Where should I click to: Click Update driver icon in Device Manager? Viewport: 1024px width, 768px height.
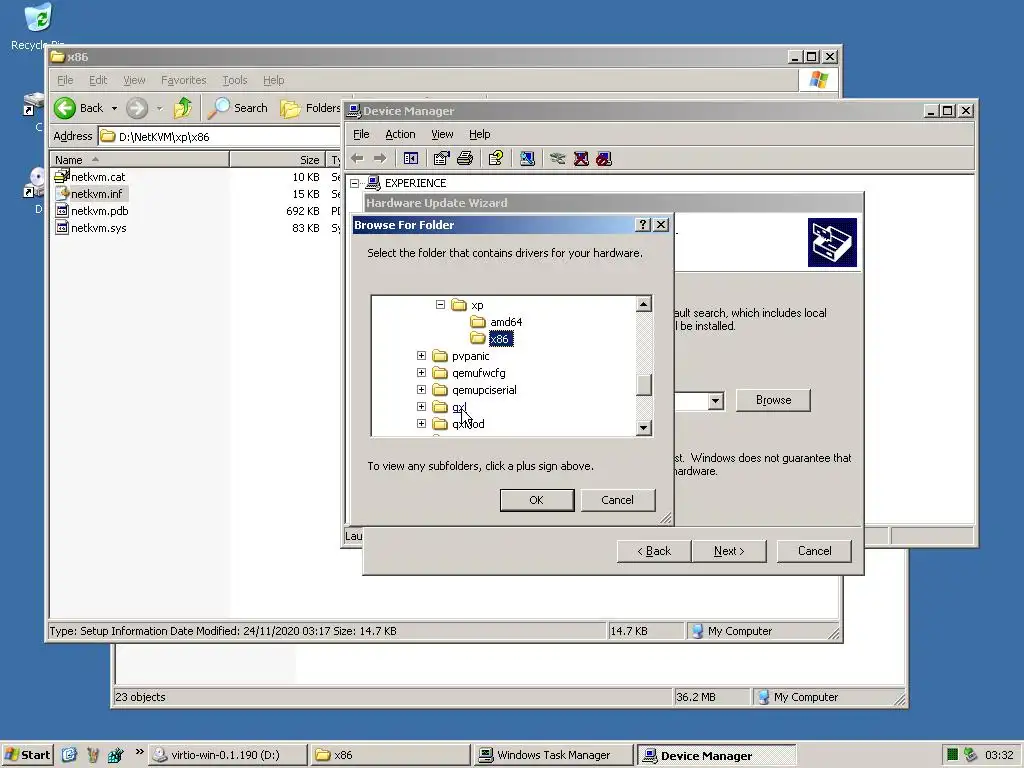tap(557, 158)
